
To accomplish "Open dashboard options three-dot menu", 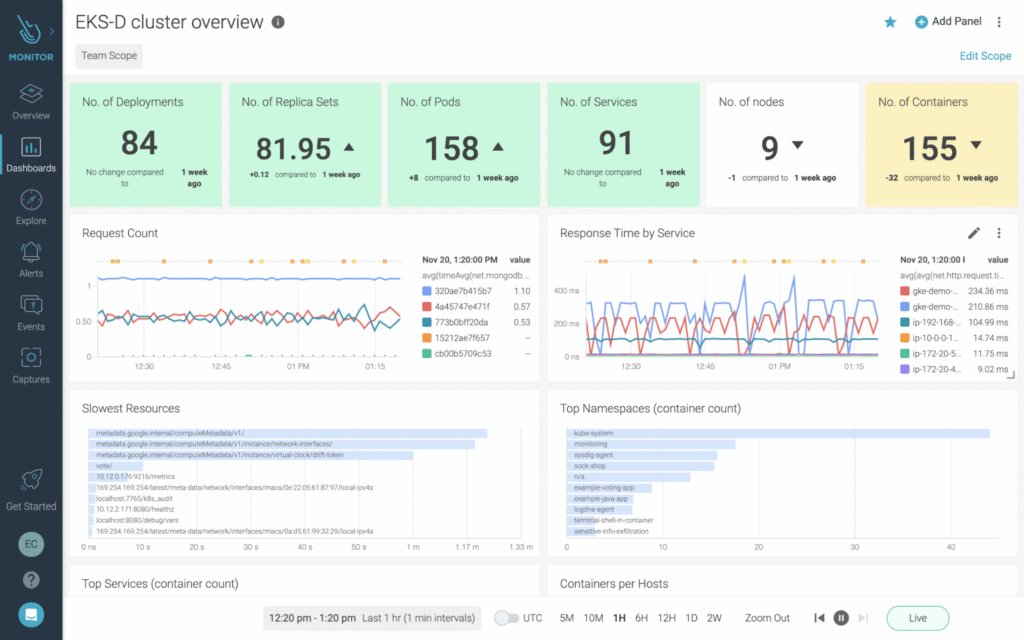I will pos(999,22).
